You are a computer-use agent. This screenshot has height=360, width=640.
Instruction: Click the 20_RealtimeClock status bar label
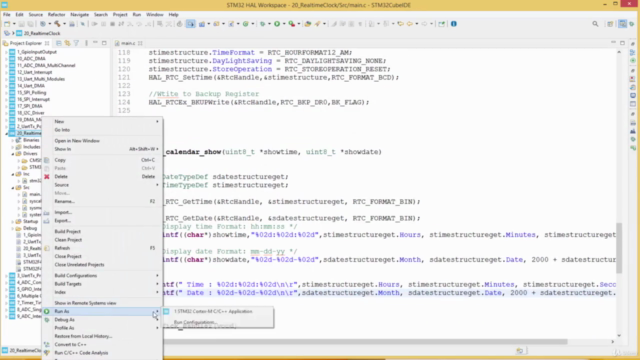point(25,351)
